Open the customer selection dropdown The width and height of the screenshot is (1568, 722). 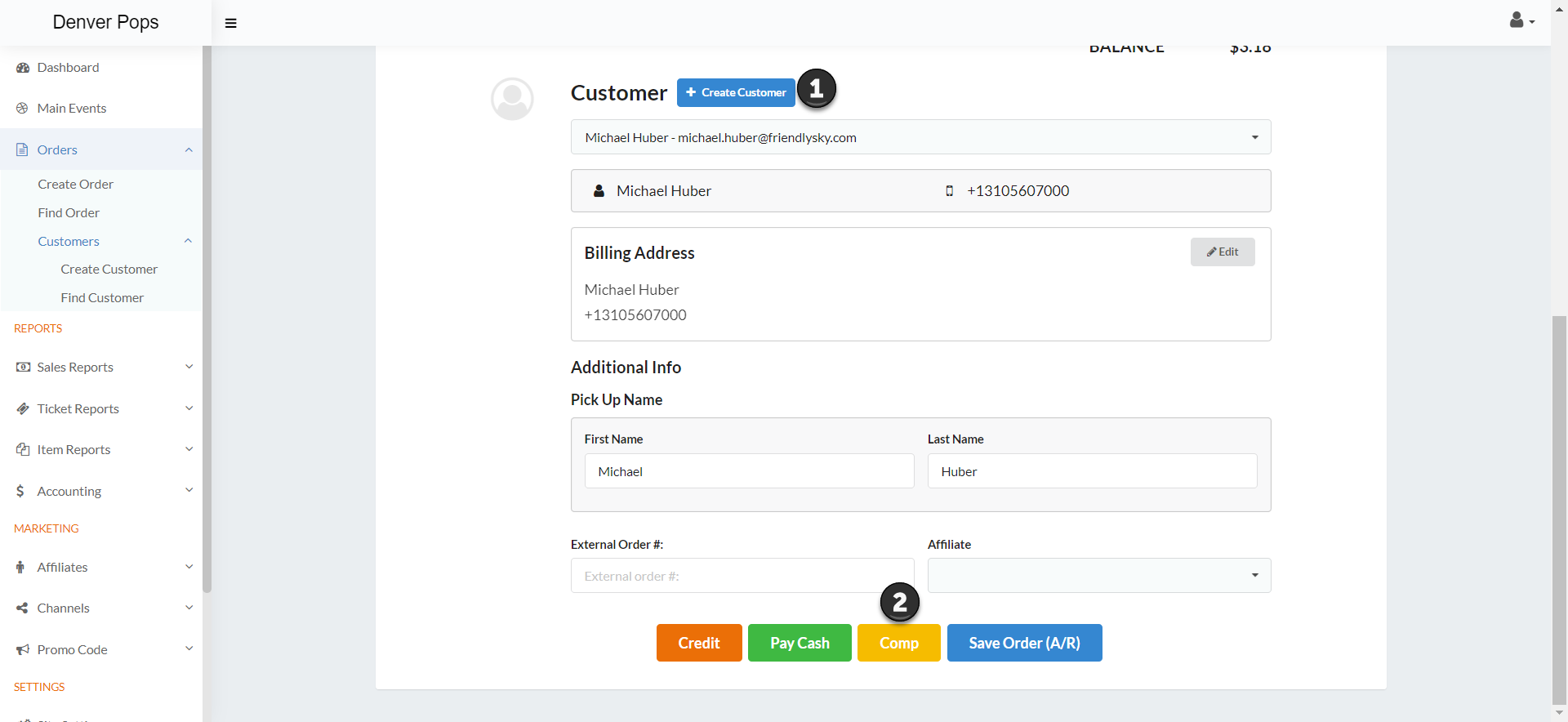920,137
